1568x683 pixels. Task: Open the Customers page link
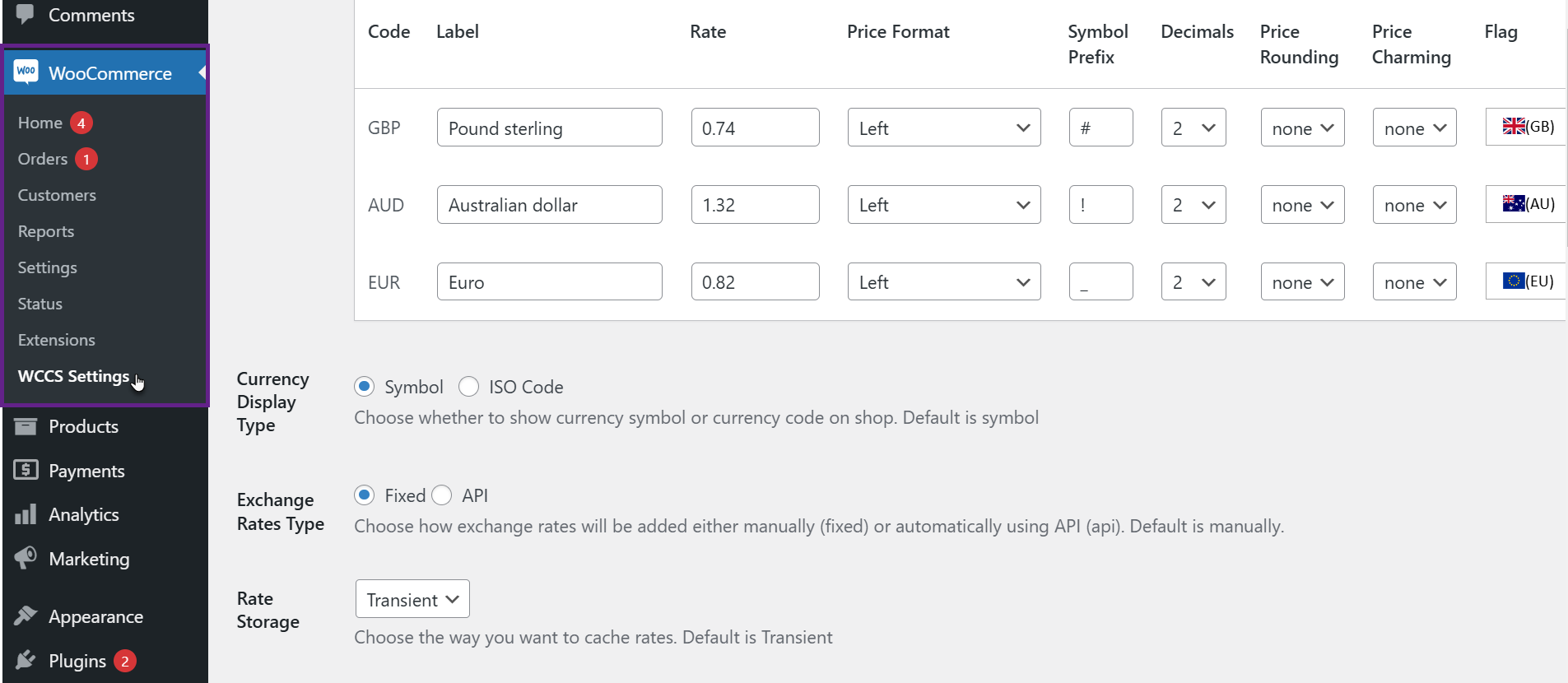[57, 195]
